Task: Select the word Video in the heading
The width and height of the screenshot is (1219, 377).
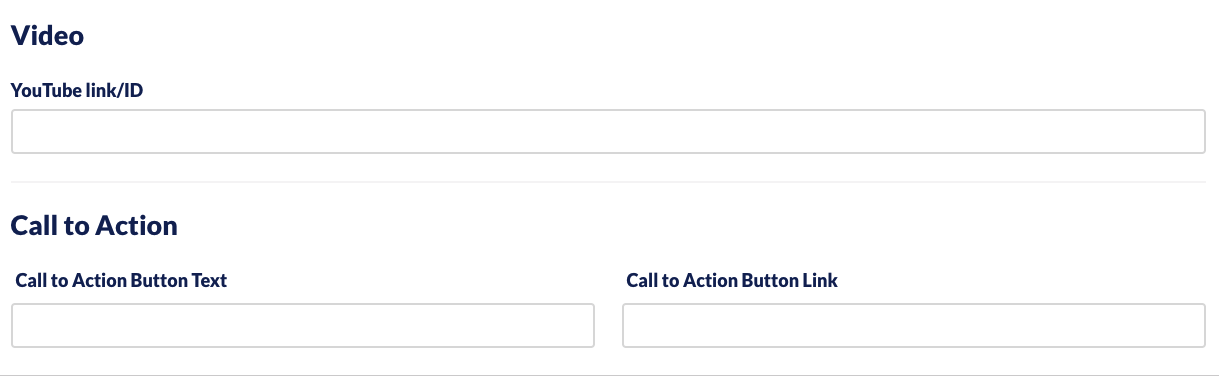Action: [x=47, y=36]
